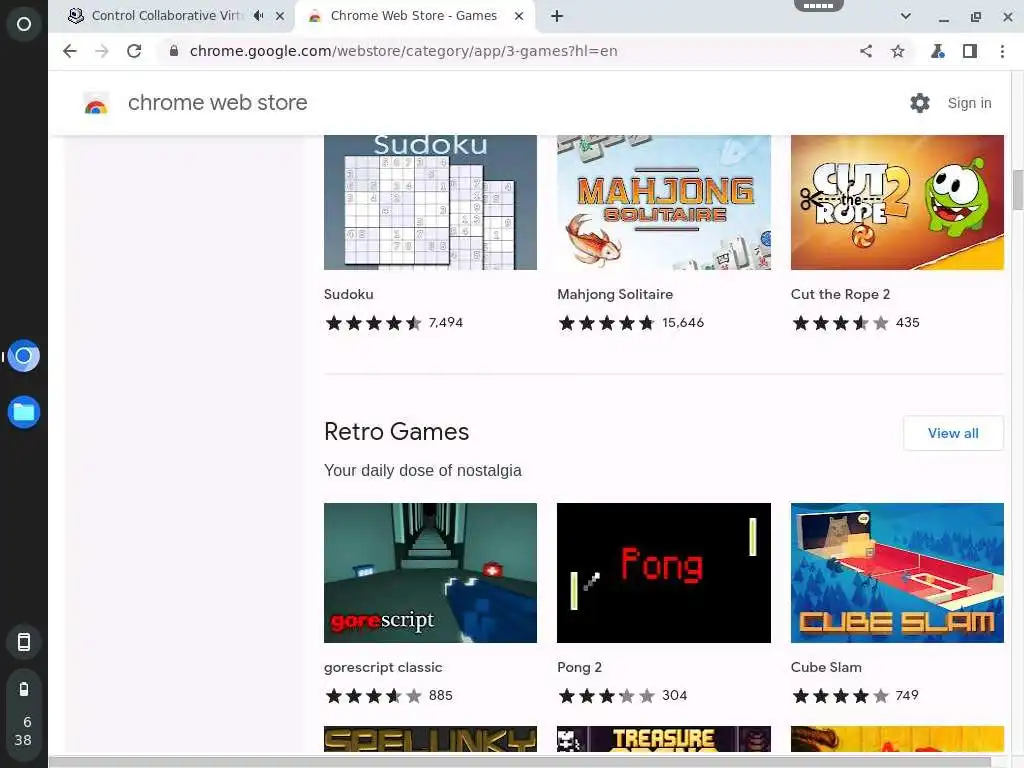Click View all for Retro Games
1024x768 pixels.
coord(953,433)
